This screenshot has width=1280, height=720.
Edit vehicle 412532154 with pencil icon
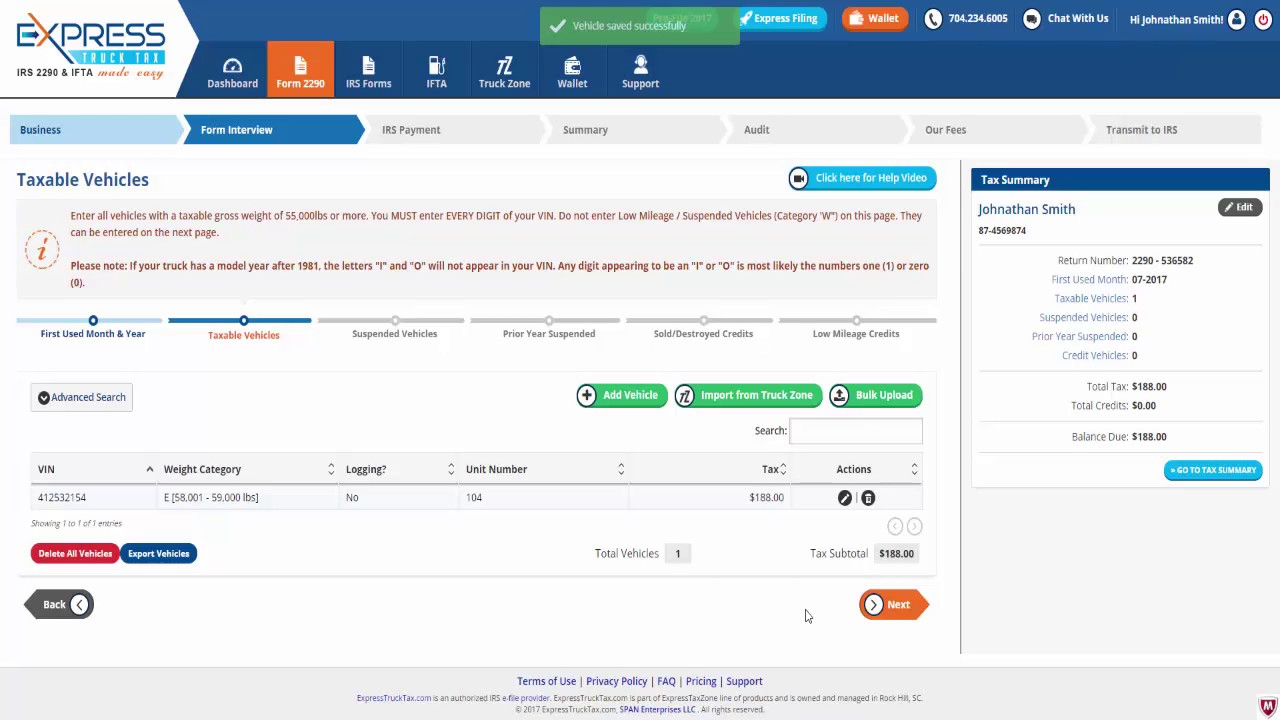point(845,498)
